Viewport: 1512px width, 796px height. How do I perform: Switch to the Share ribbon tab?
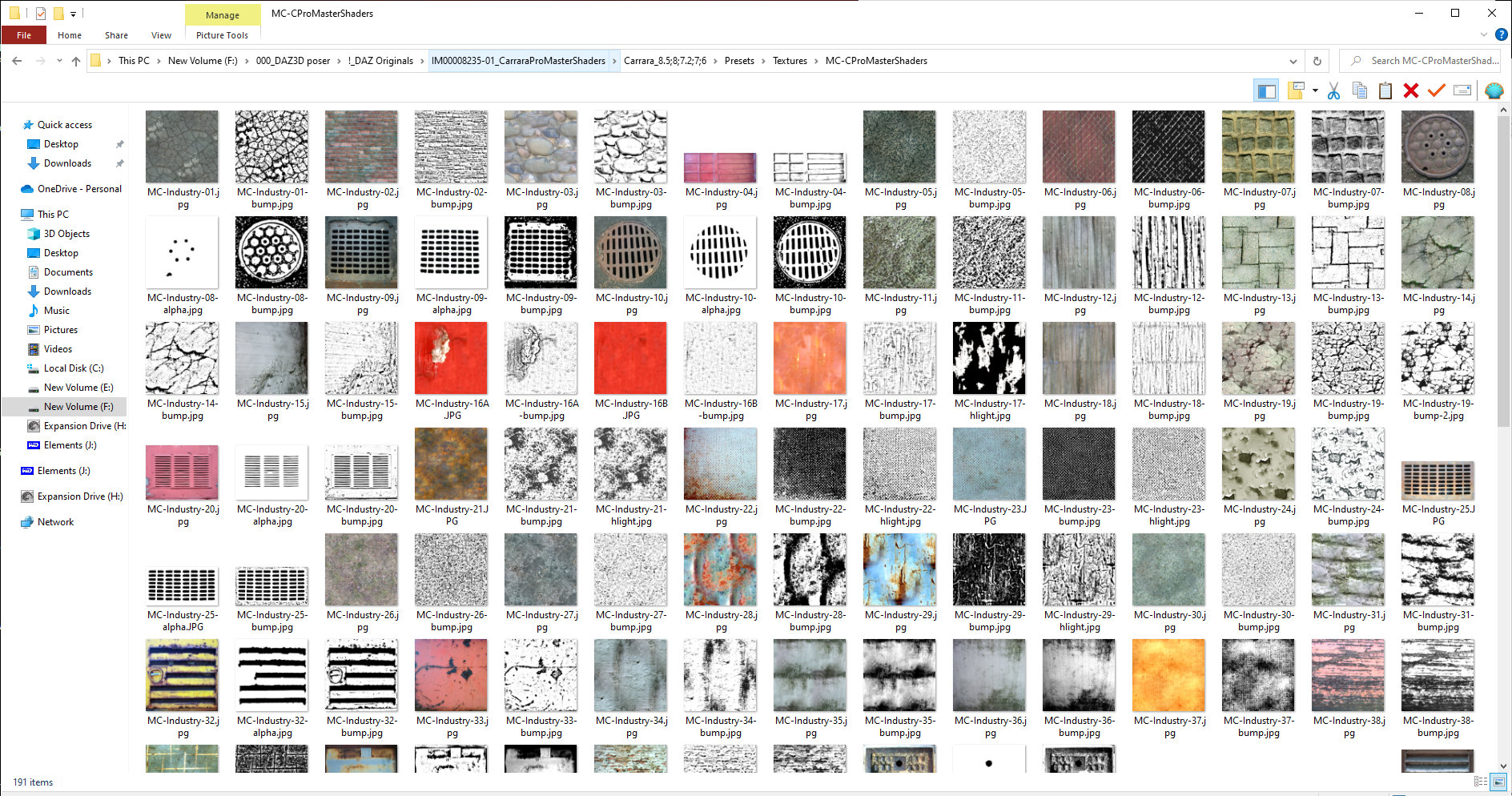point(116,35)
